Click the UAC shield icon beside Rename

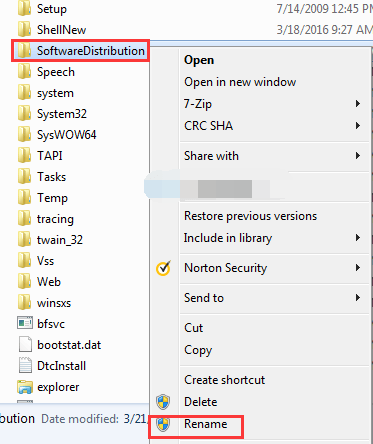[163, 424]
